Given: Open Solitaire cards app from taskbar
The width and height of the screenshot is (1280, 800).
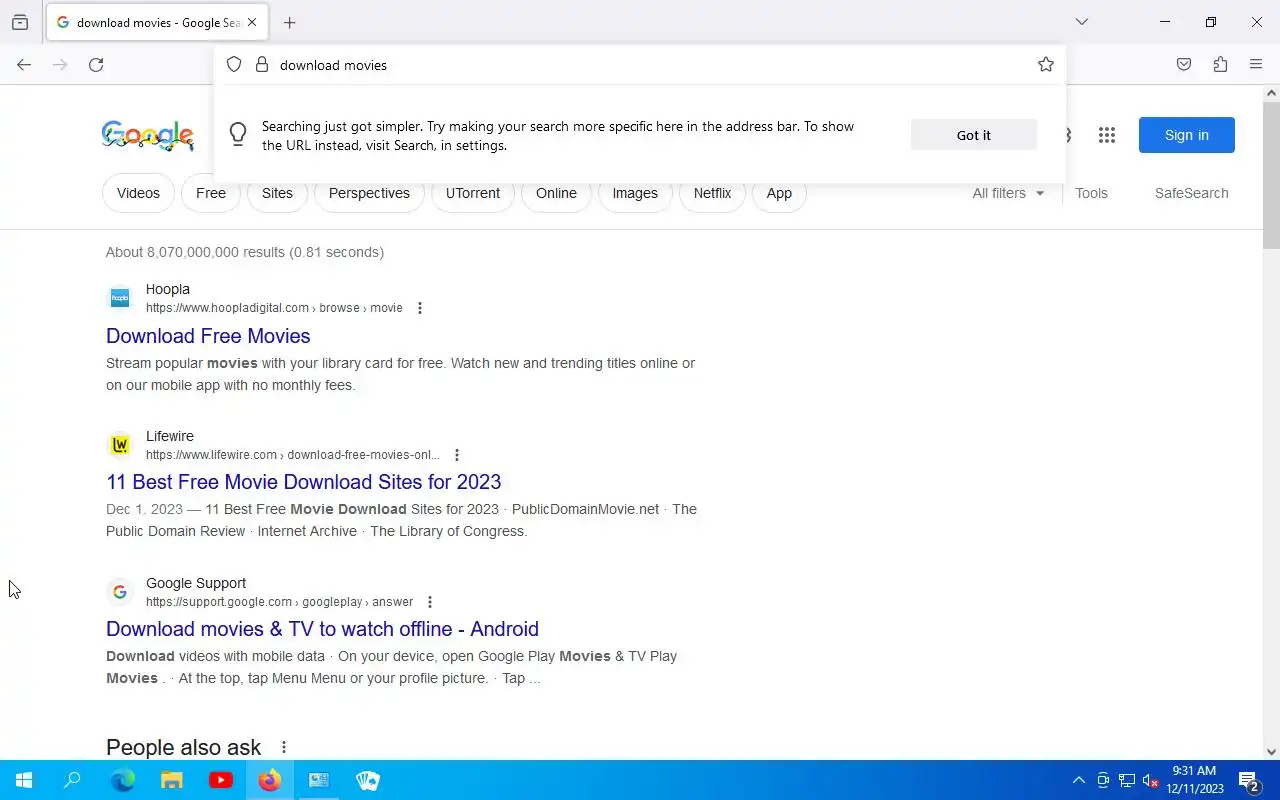Looking at the screenshot, I should (368, 780).
